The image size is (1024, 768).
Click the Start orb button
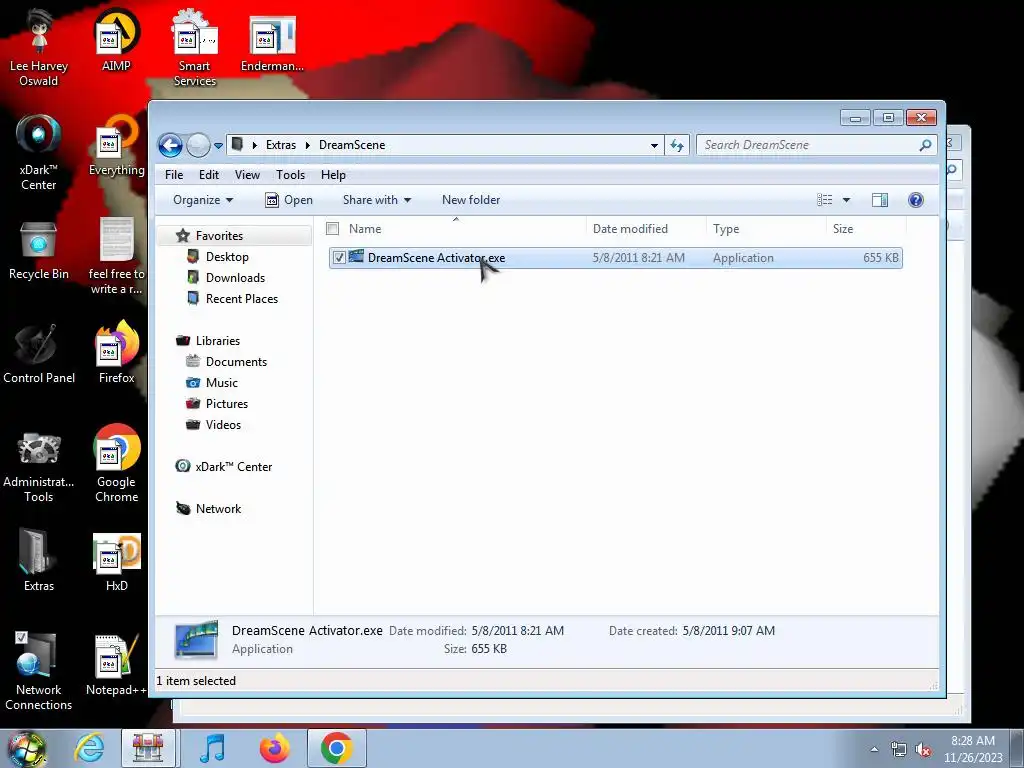tap(26, 749)
